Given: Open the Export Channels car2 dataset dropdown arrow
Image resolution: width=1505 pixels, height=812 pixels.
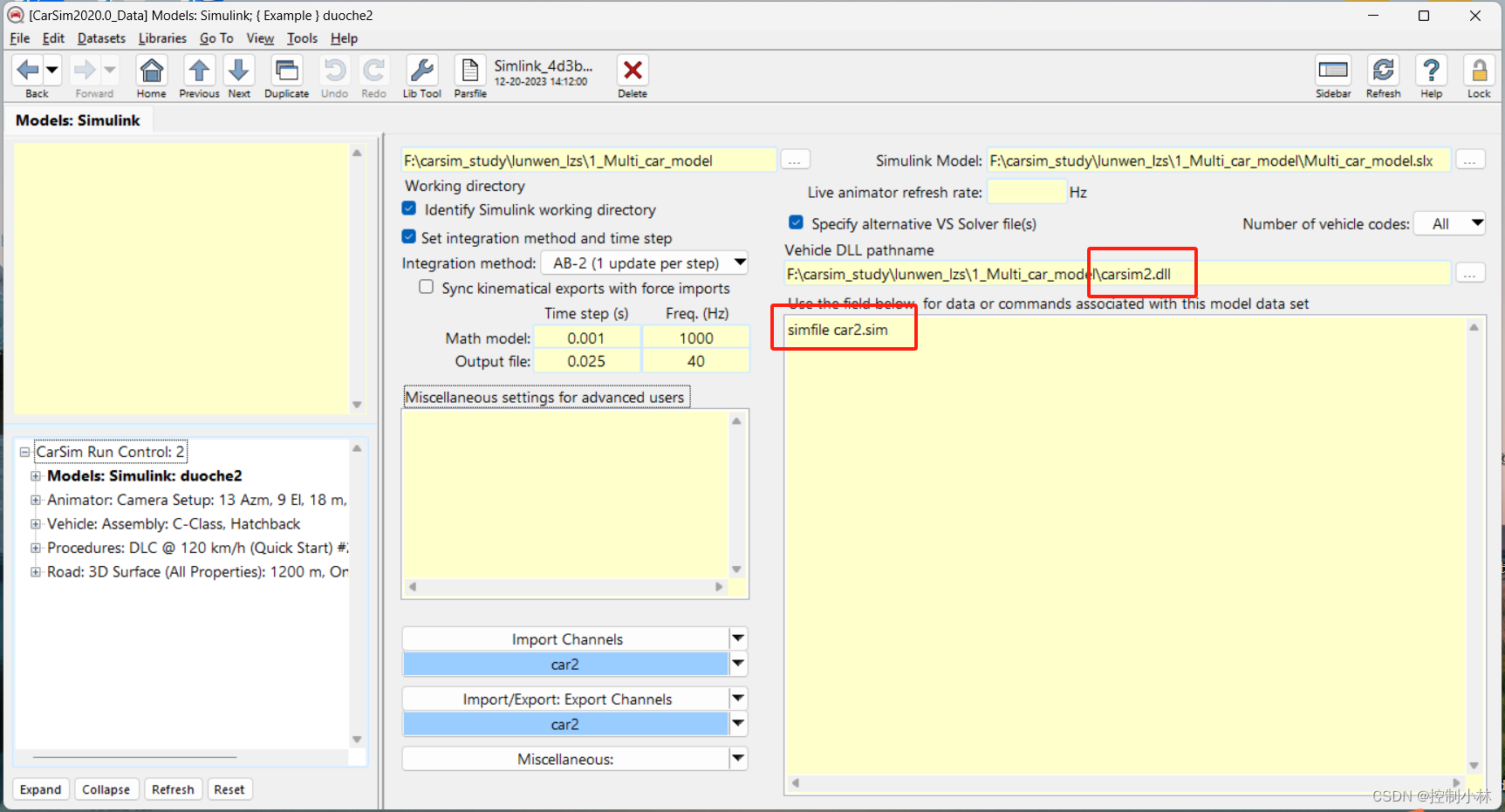Looking at the screenshot, I should (738, 724).
